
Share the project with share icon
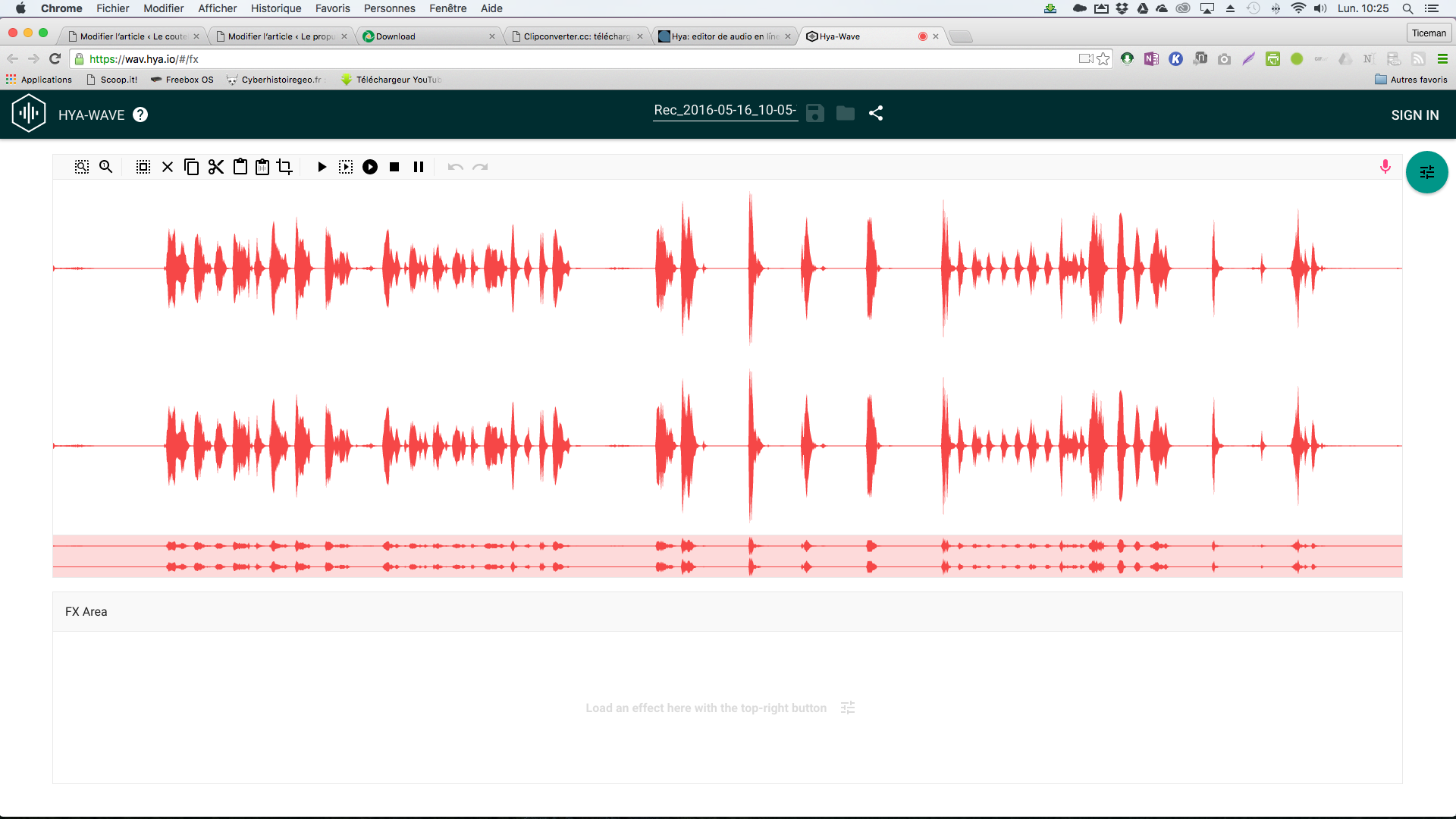pyautogui.click(x=876, y=113)
